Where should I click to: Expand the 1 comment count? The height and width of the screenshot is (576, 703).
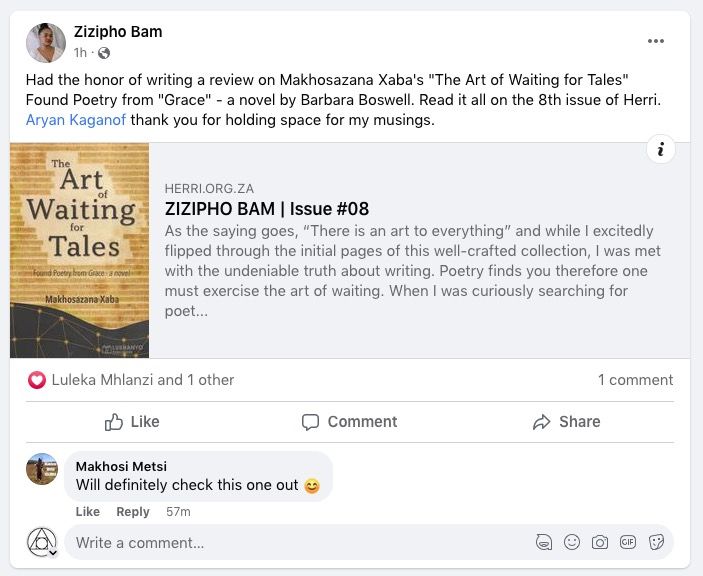pos(635,380)
